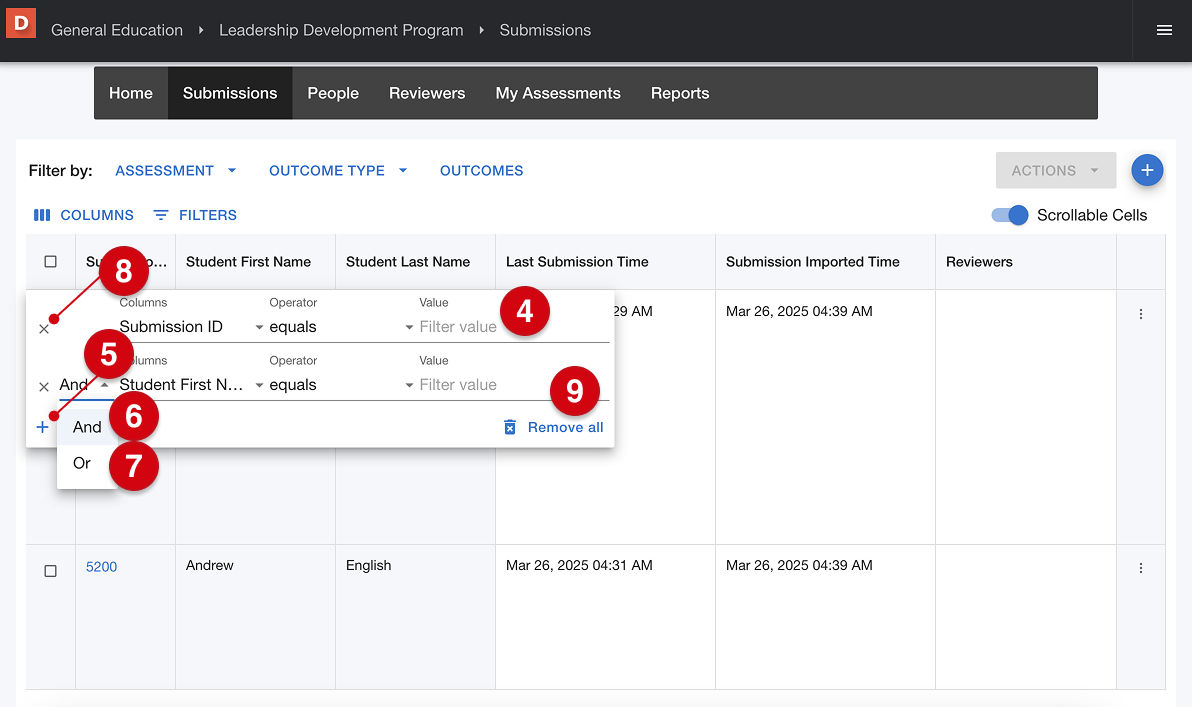Screen dimensions: 1192x707
Task: Click the blue plus add button
Action: pos(1147,171)
